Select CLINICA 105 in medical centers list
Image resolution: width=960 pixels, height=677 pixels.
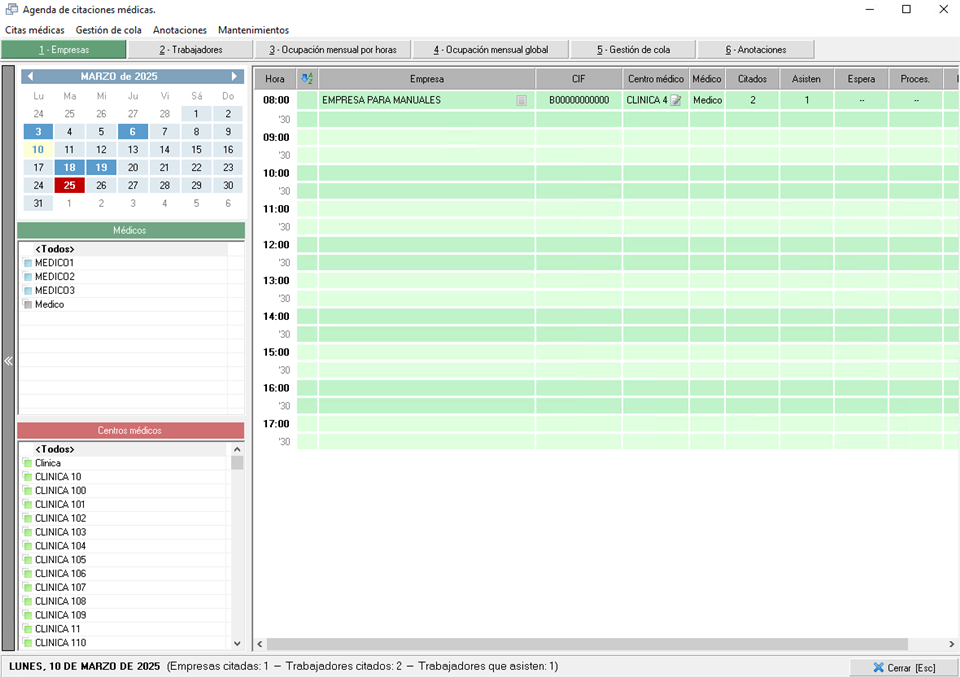(x=60, y=560)
